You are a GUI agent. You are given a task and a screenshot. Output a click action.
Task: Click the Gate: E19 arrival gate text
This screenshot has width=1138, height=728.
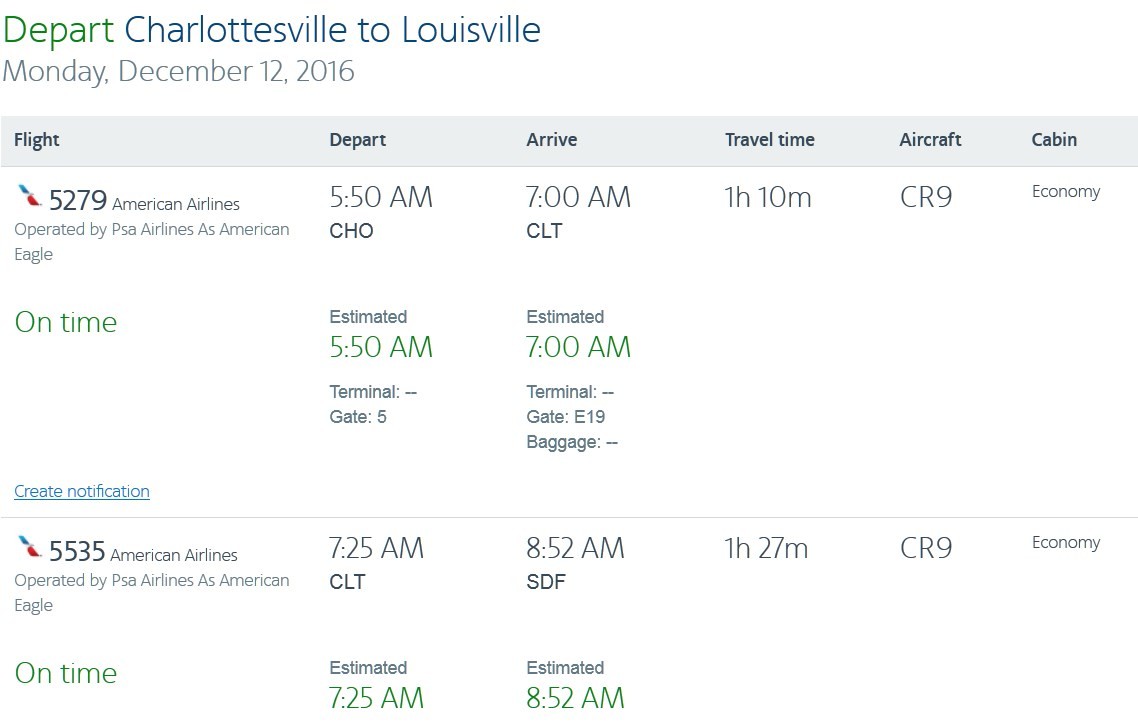(x=565, y=417)
